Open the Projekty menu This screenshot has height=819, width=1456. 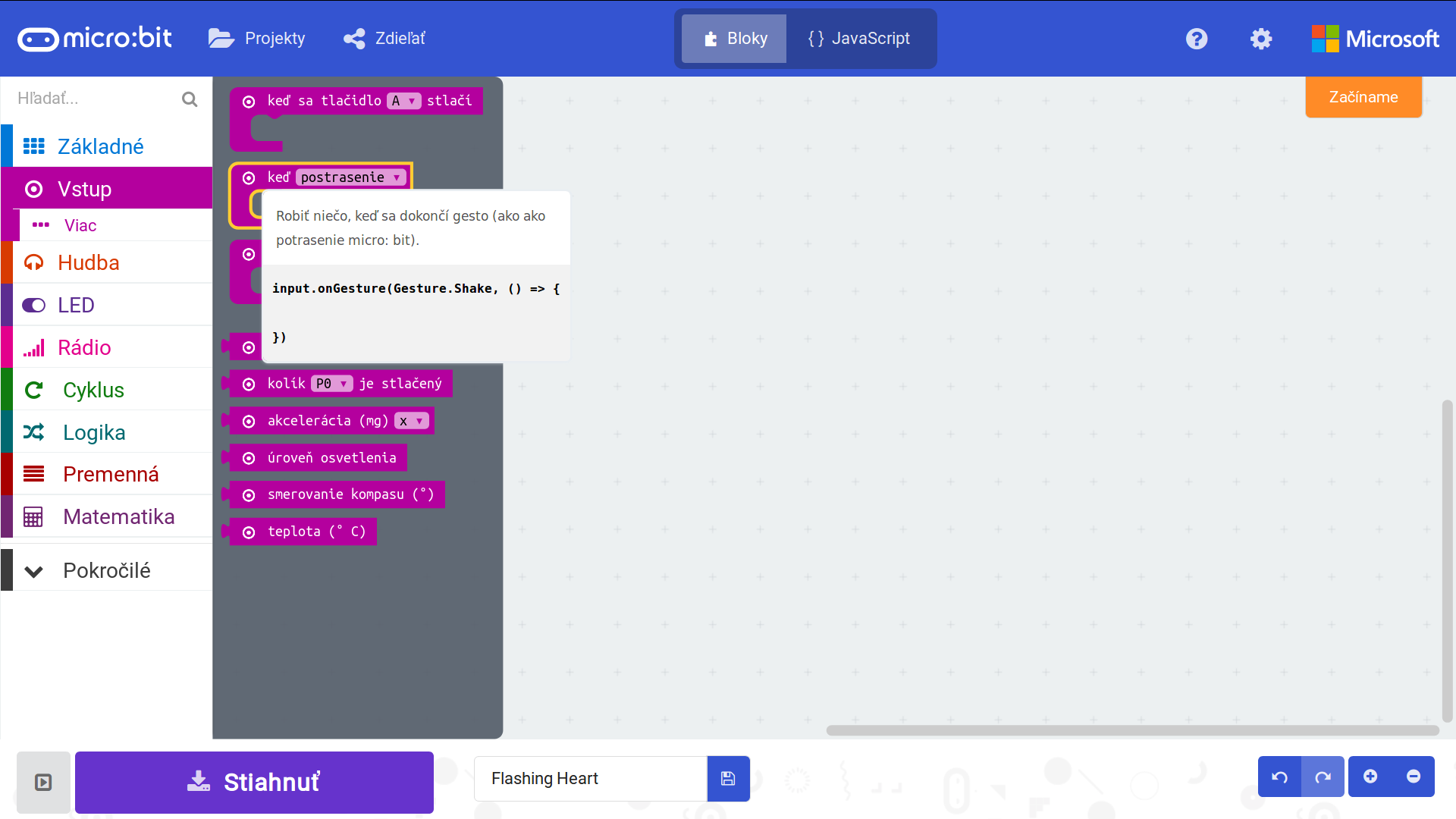257,39
